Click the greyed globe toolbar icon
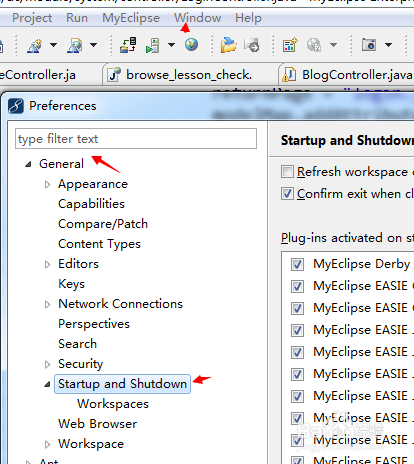 tap(314, 45)
